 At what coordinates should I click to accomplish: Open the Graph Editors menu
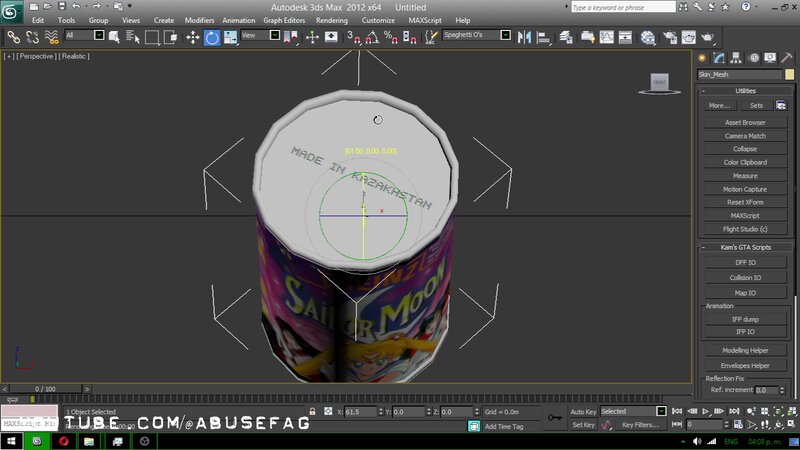coord(284,20)
